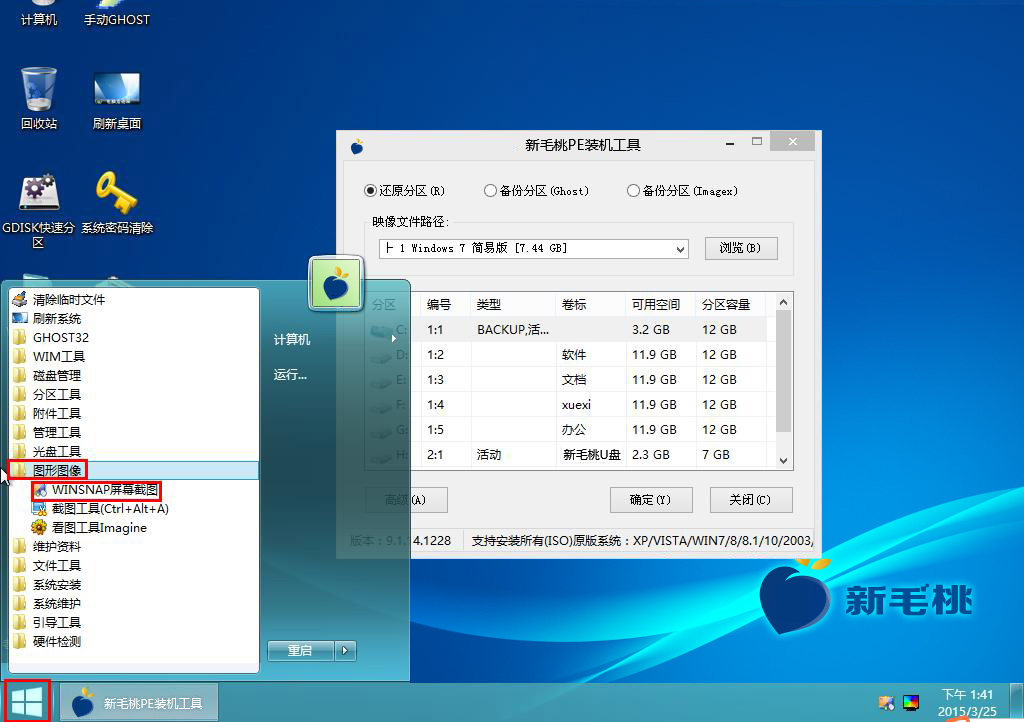Click the 重启 button
The height and width of the screenshot is (722, 1024).
point(300,650)
